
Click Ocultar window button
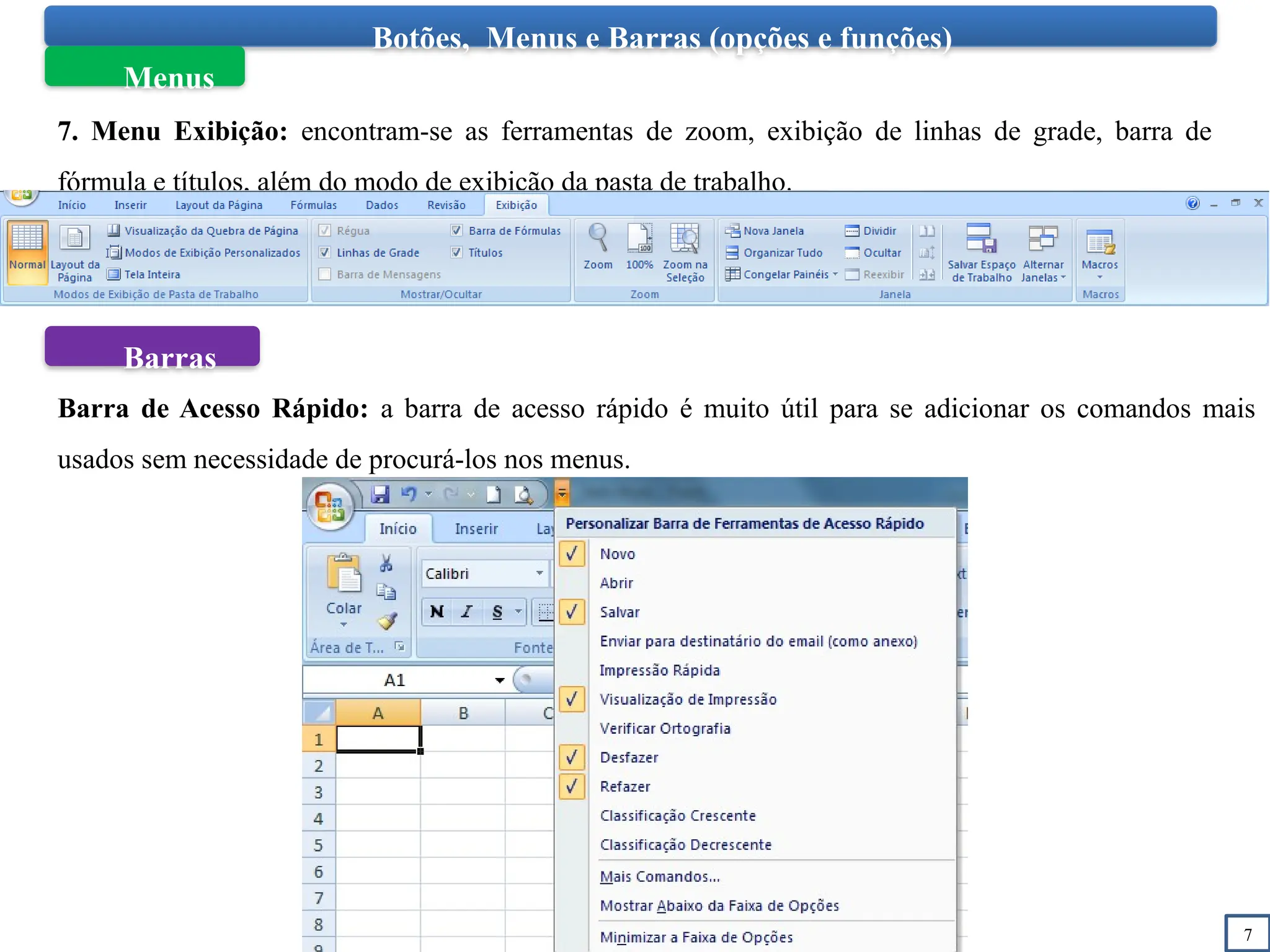click(x=873, y=253)
